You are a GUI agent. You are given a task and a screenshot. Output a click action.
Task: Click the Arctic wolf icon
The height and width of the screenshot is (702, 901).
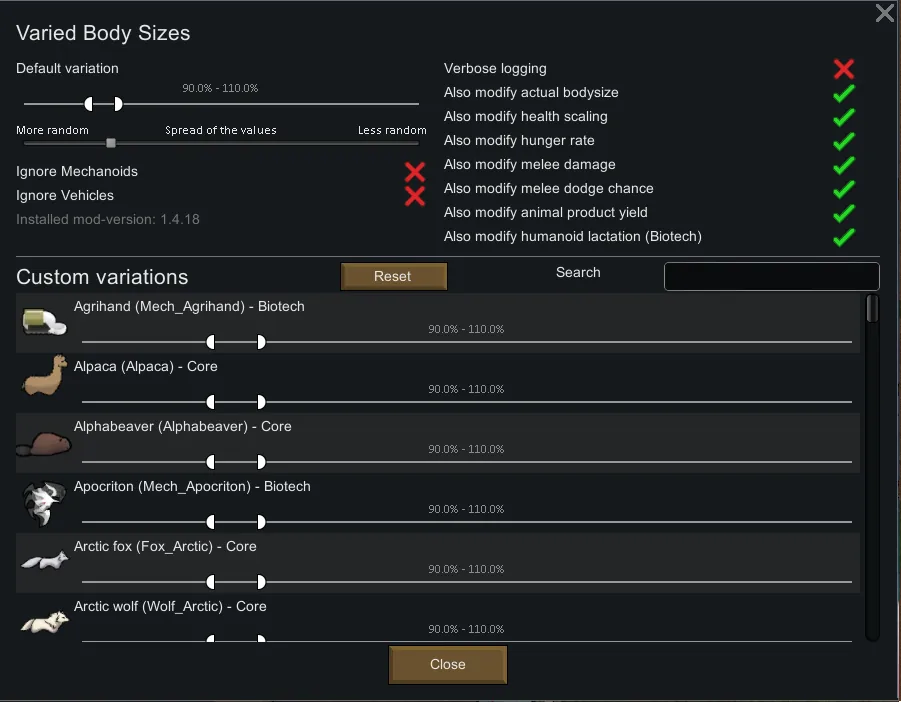pyautogui.click(x=44, y=621)
